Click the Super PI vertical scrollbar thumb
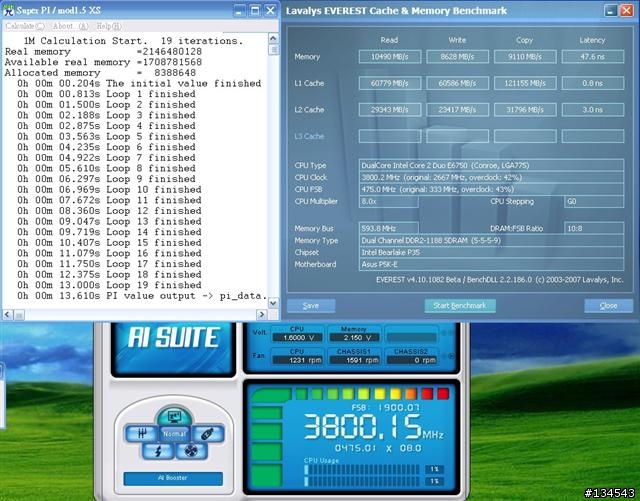 [x=273, y=50]
